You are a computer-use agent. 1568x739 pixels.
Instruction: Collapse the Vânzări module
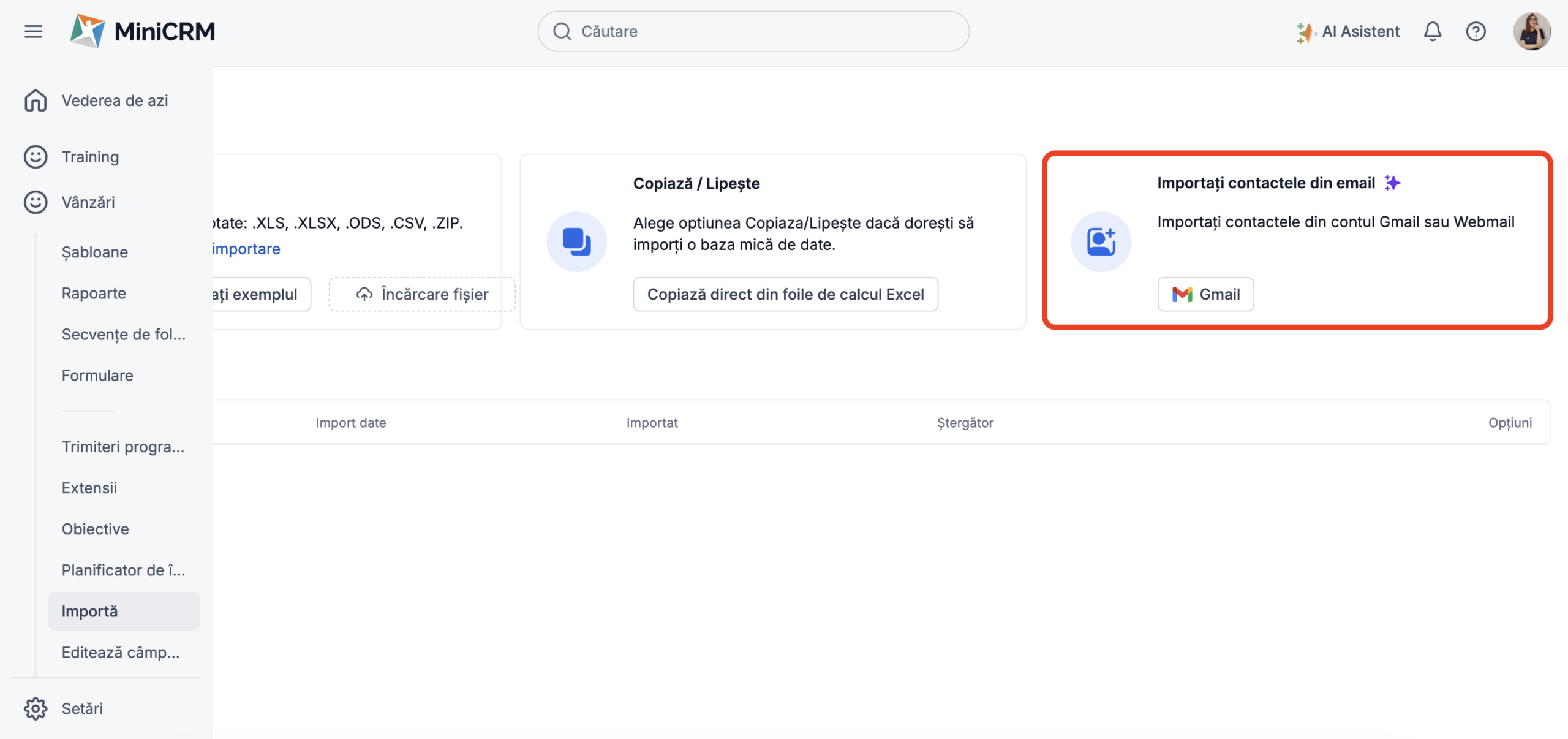point(88,202)
